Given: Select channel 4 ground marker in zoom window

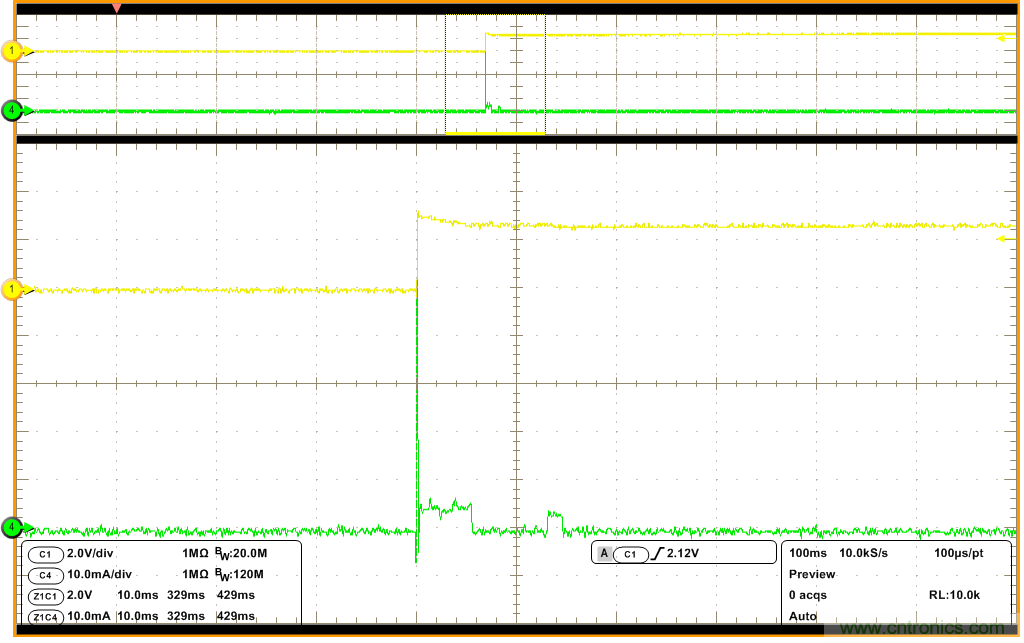Looking at the screenshot, I should click(12, 527).
